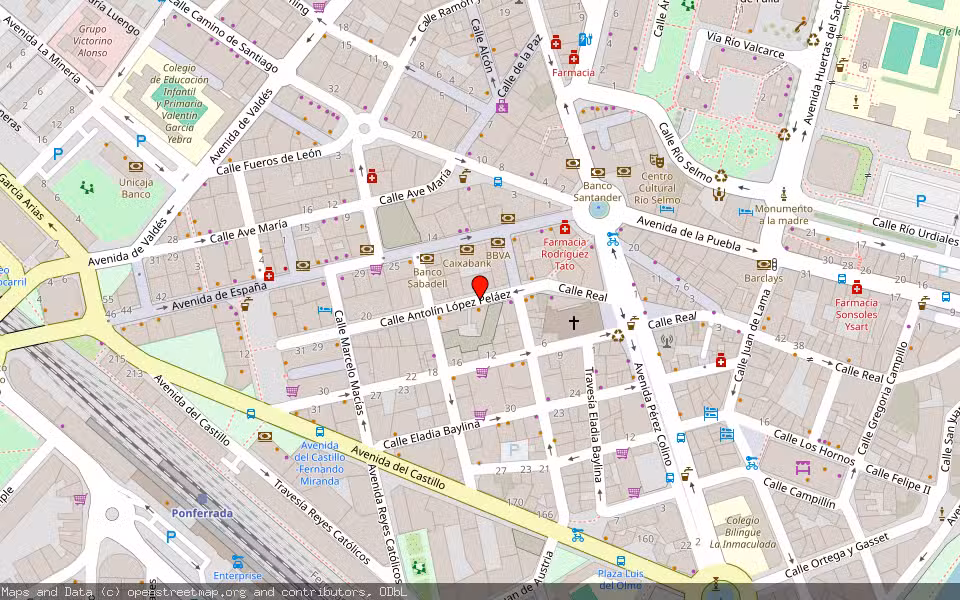960x600 pixels.
Task: Click the Calle Los Hornos label
Action: pos(814,448)
